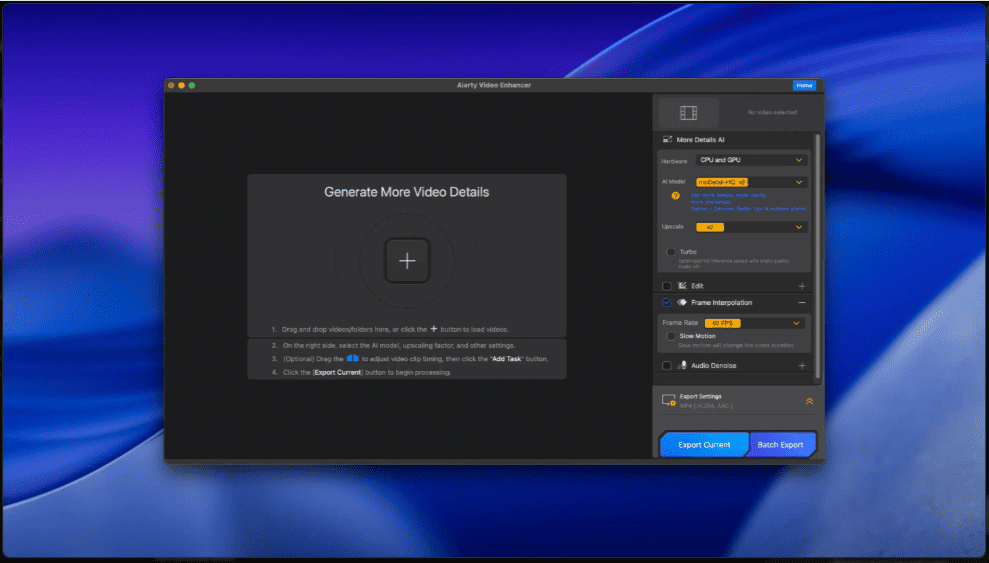Image resolution: width=989 pixels, height=563 pixels.
Task: Enable the Turbo checkbox
Action: (670, 252)
